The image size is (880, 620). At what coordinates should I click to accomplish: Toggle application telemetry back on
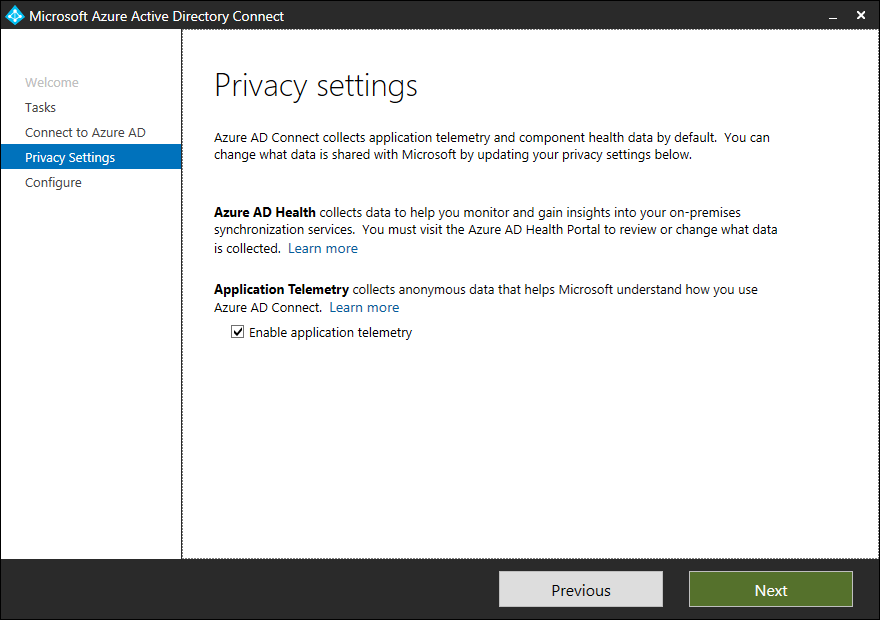[x=237, y=332]
